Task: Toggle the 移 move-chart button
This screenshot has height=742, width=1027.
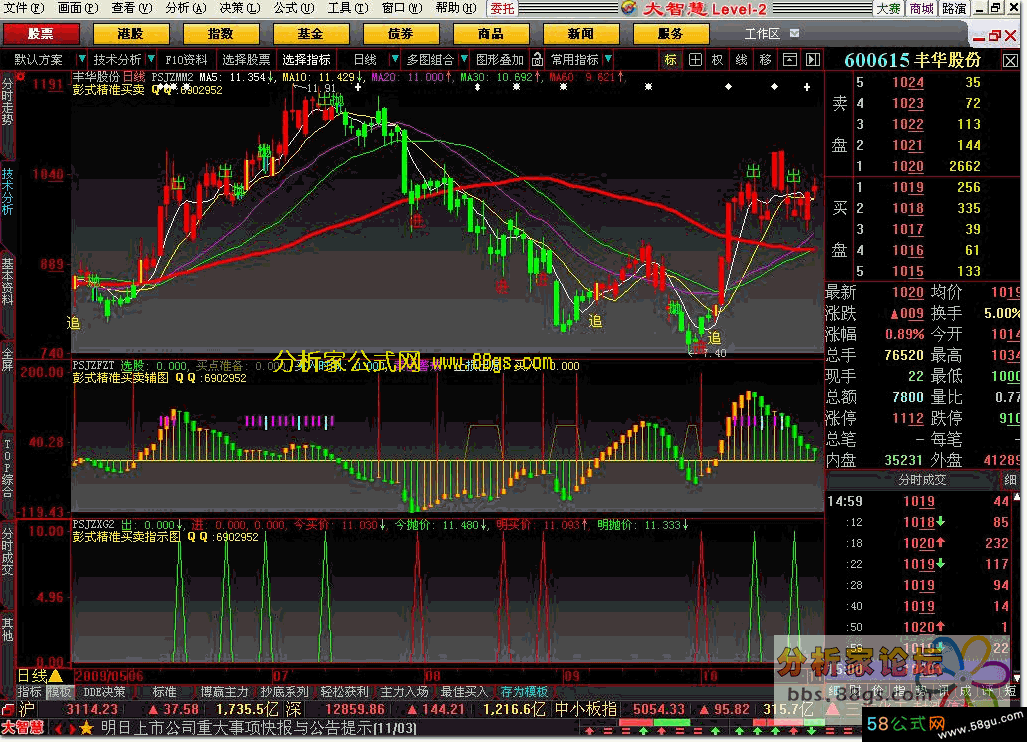Action: pos(765,60)
